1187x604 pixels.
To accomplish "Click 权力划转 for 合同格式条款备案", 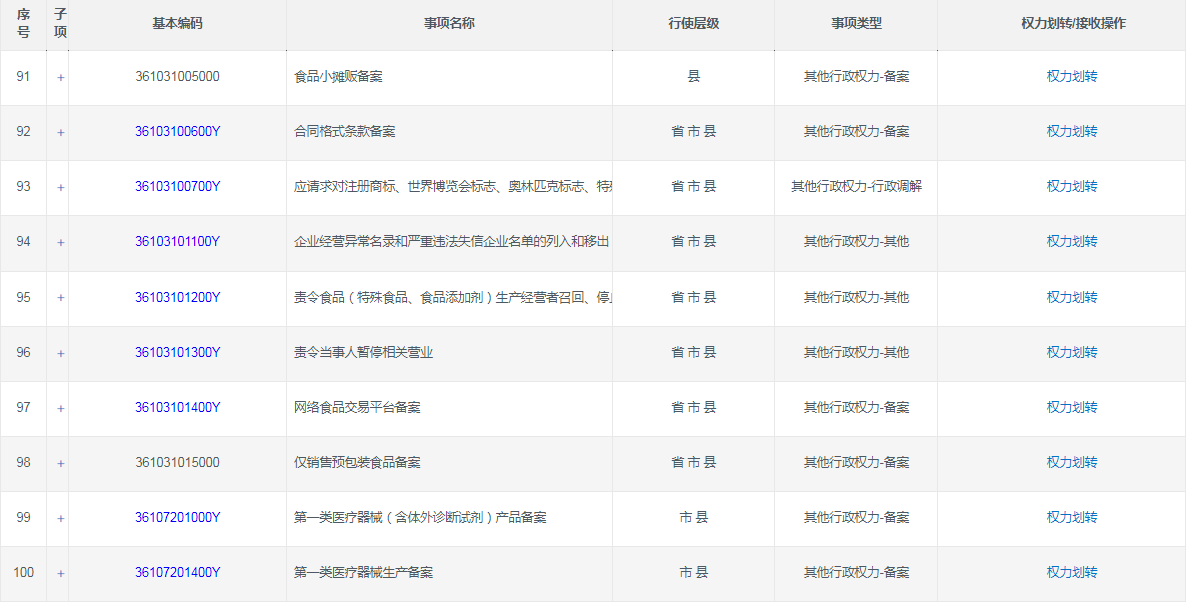I will point(1072,132).
